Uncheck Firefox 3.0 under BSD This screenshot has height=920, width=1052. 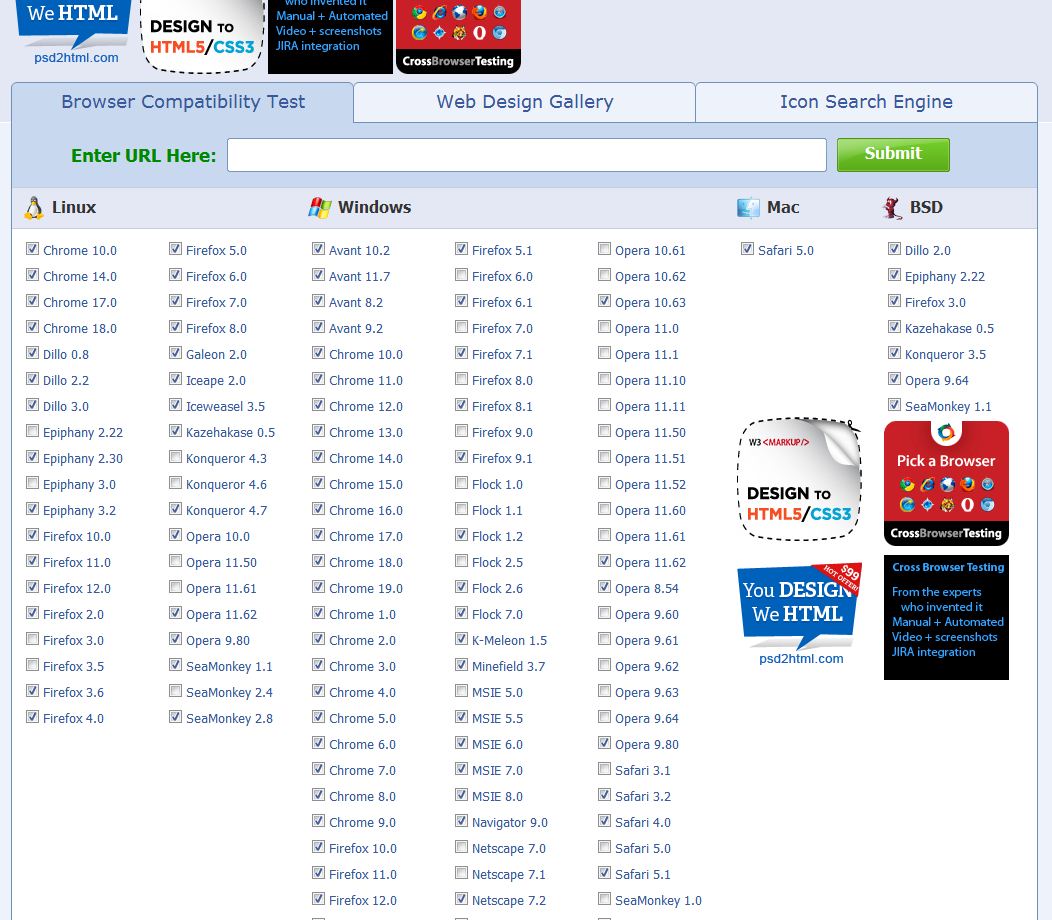[x=894, y=300]
